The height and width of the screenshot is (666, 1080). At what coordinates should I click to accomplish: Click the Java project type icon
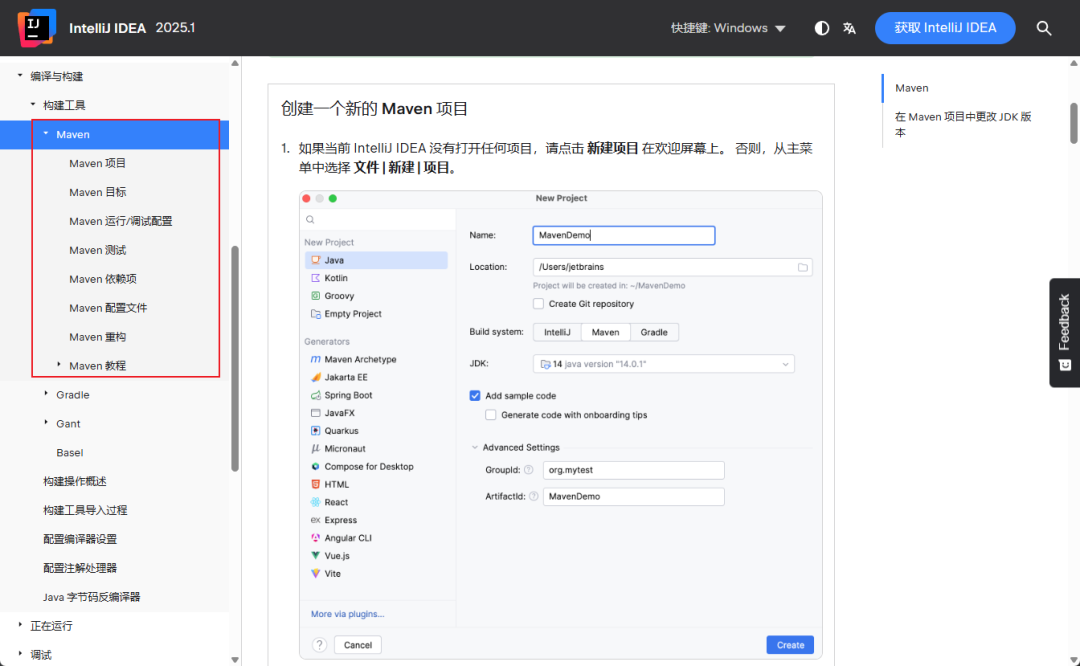pos(315,260)
